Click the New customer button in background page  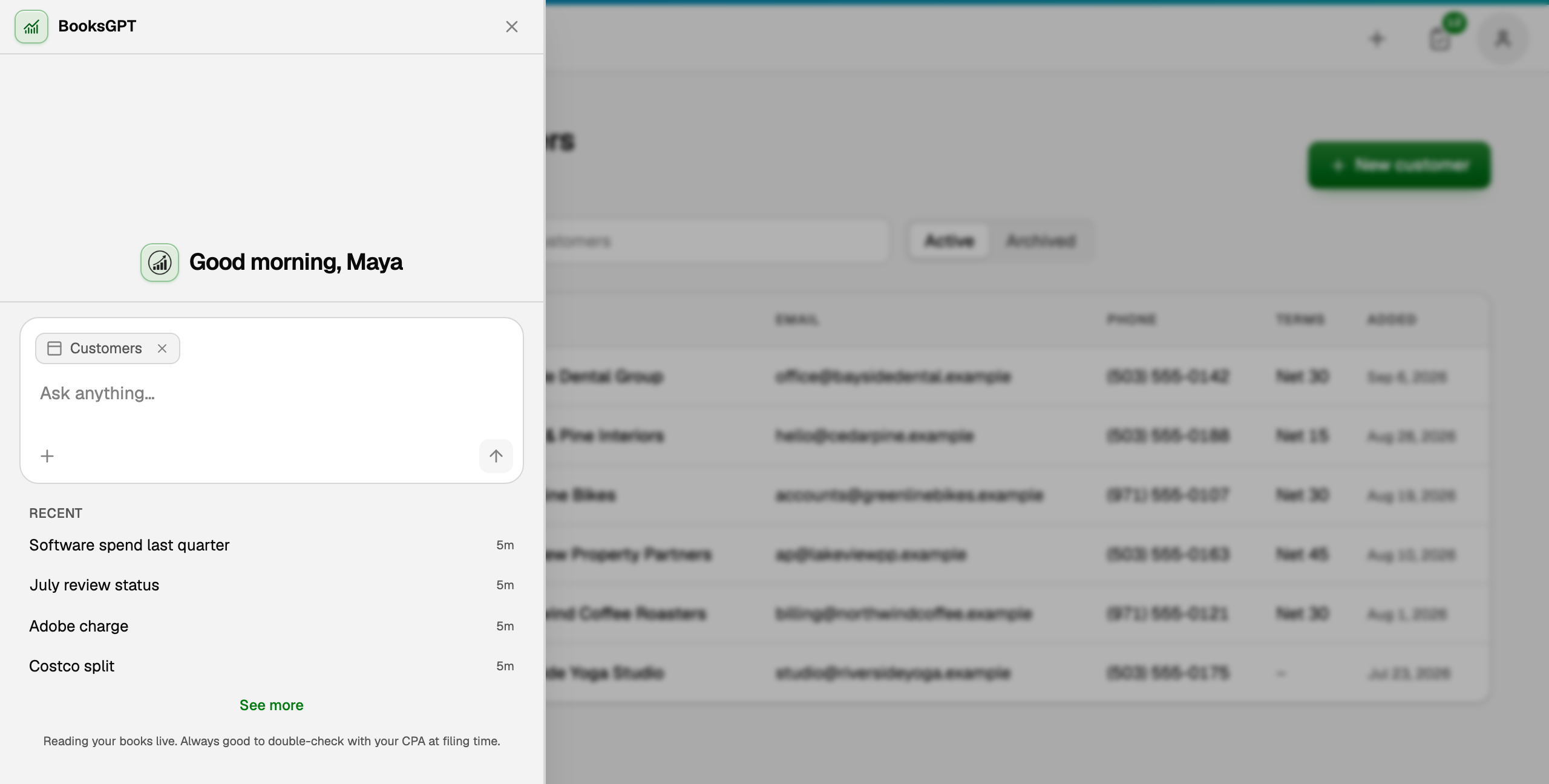(x=1400, y=165)
